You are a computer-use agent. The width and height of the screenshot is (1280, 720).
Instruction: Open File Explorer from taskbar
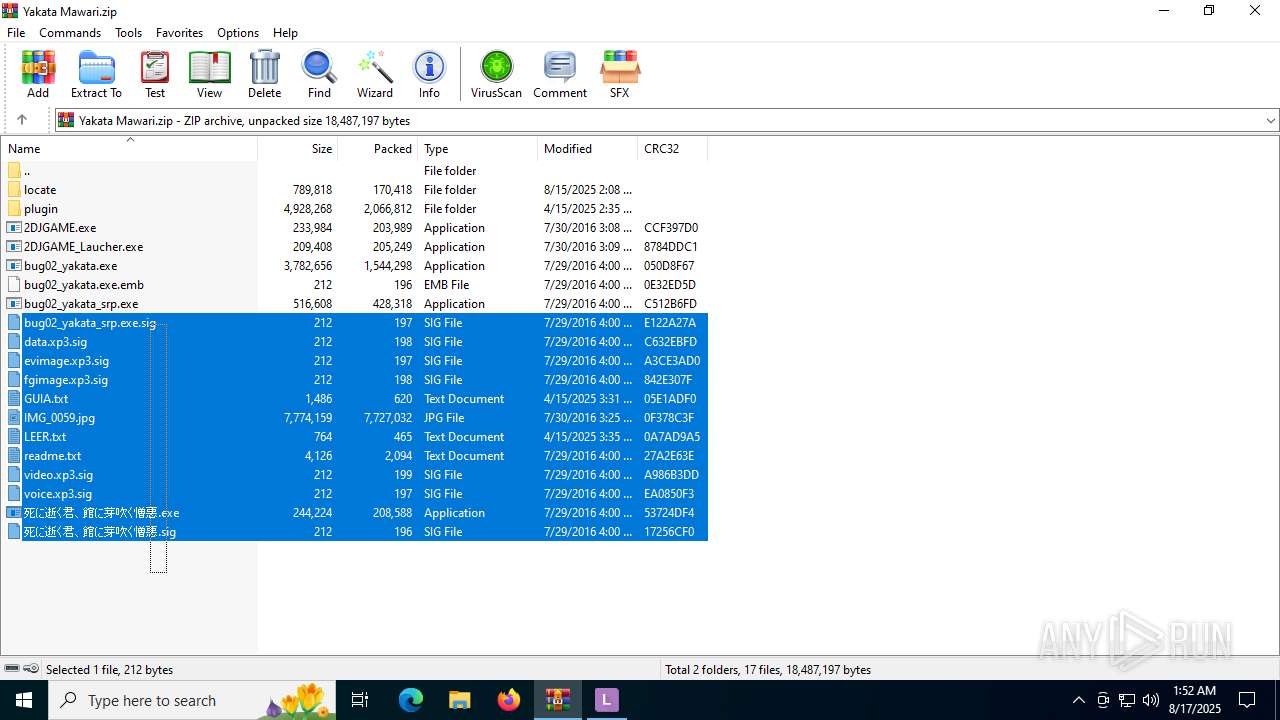[459, 700]
